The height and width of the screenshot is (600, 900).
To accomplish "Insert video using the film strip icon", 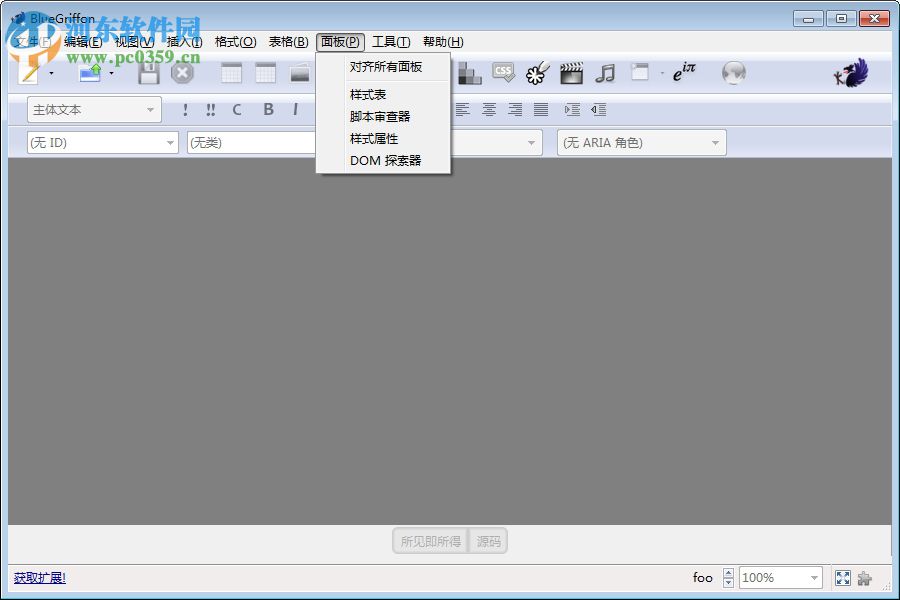I will (x=570, y=72).
